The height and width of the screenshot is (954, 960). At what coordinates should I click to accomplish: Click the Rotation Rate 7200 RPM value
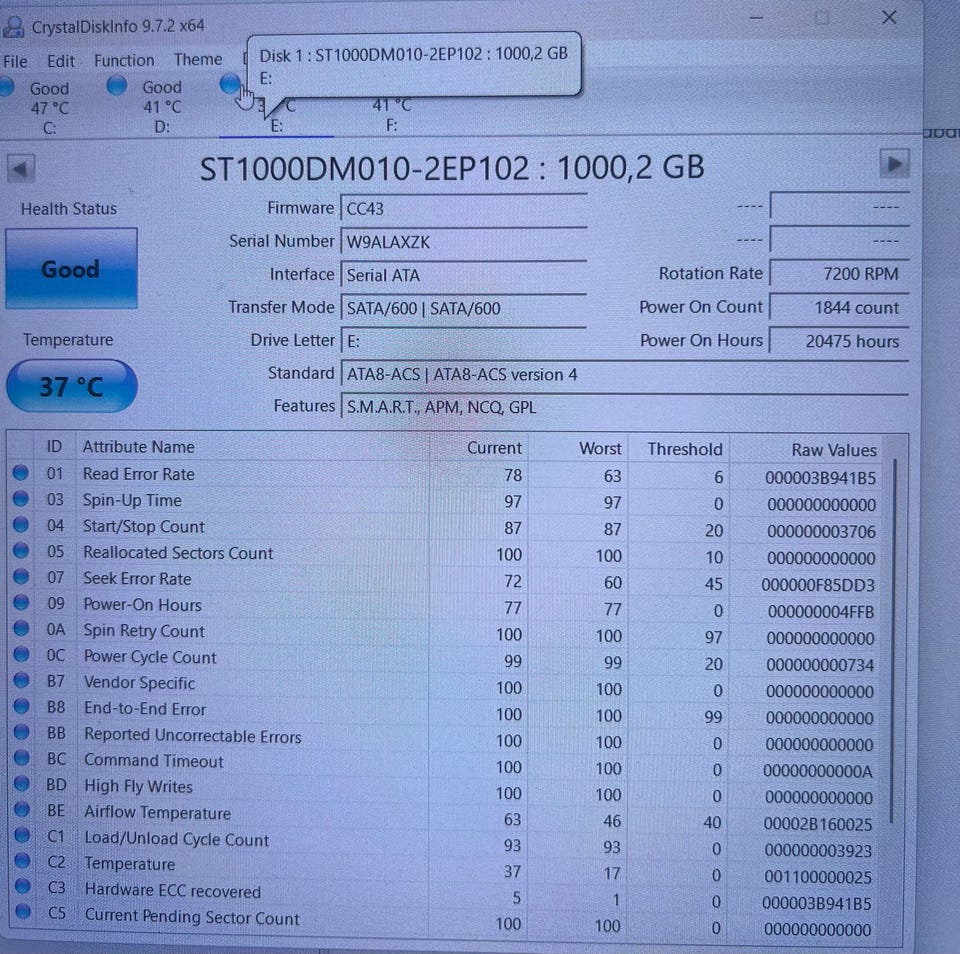point(839,274)
